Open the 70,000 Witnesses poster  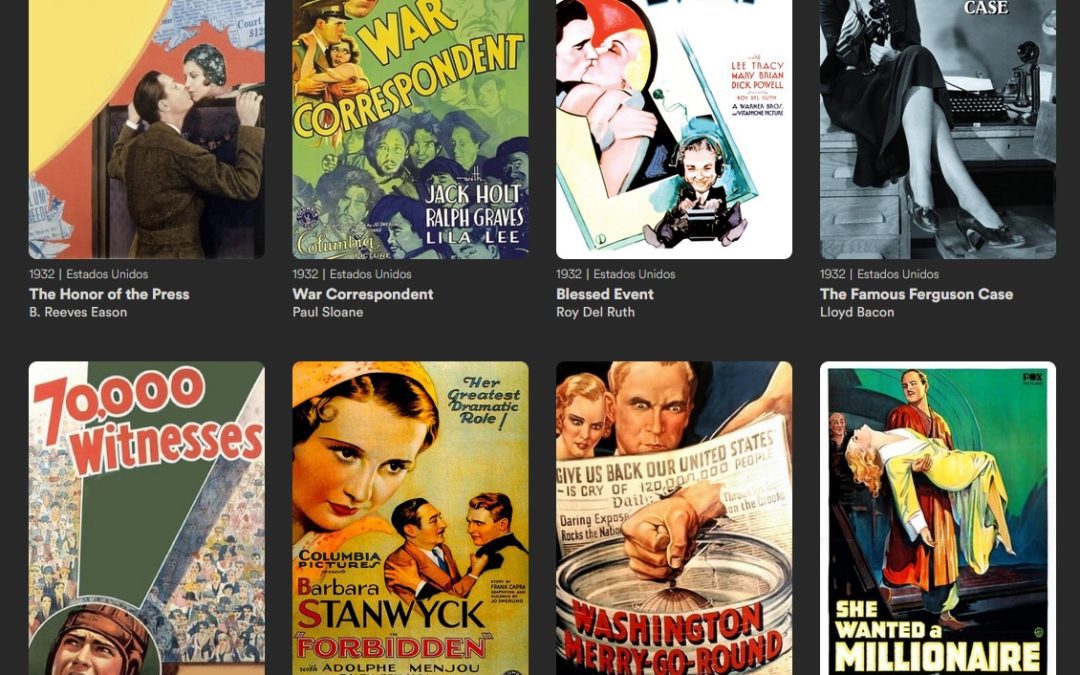click(x=147, y=518)
